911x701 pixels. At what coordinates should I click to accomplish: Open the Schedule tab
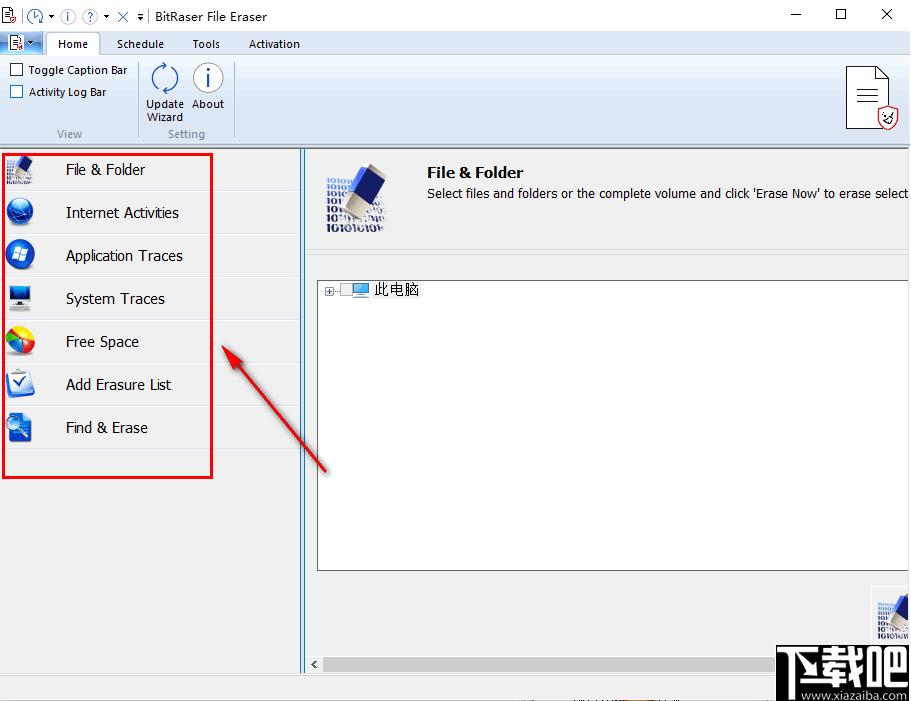[140, 44]
